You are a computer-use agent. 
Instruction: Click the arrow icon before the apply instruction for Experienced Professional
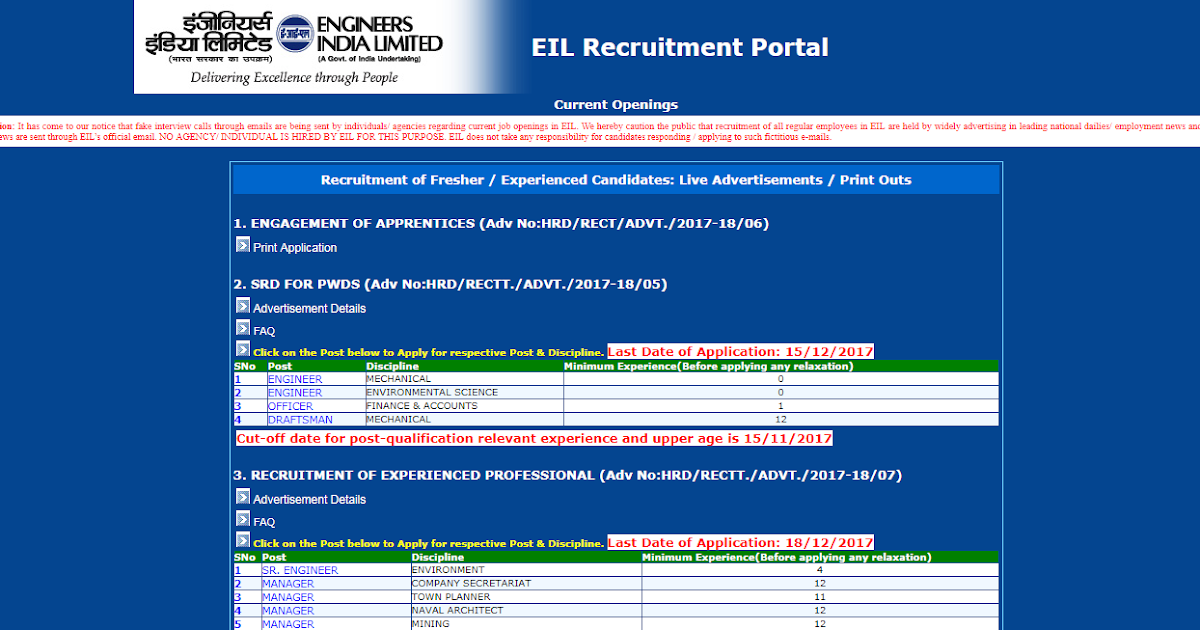point(243,539)
